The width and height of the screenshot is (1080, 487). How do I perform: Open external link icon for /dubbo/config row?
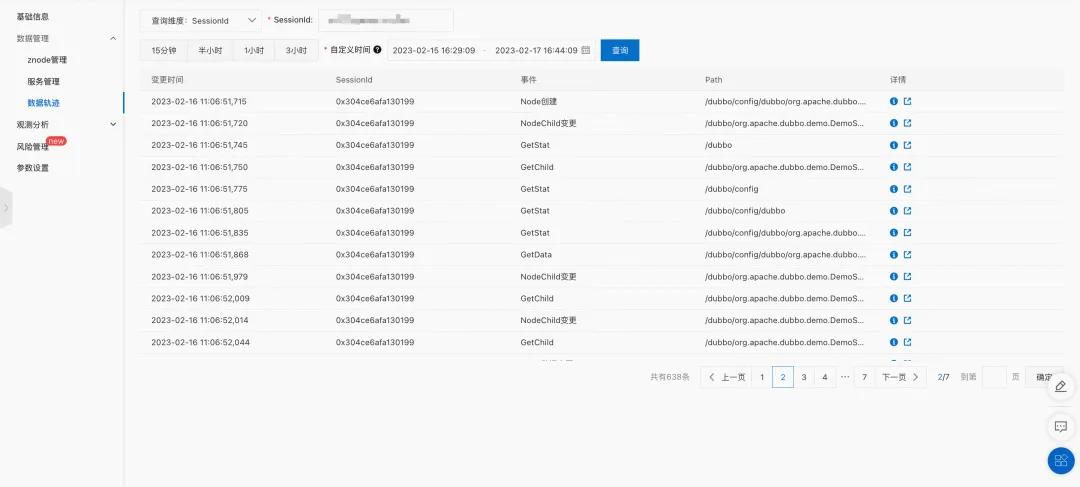(908, 189)
